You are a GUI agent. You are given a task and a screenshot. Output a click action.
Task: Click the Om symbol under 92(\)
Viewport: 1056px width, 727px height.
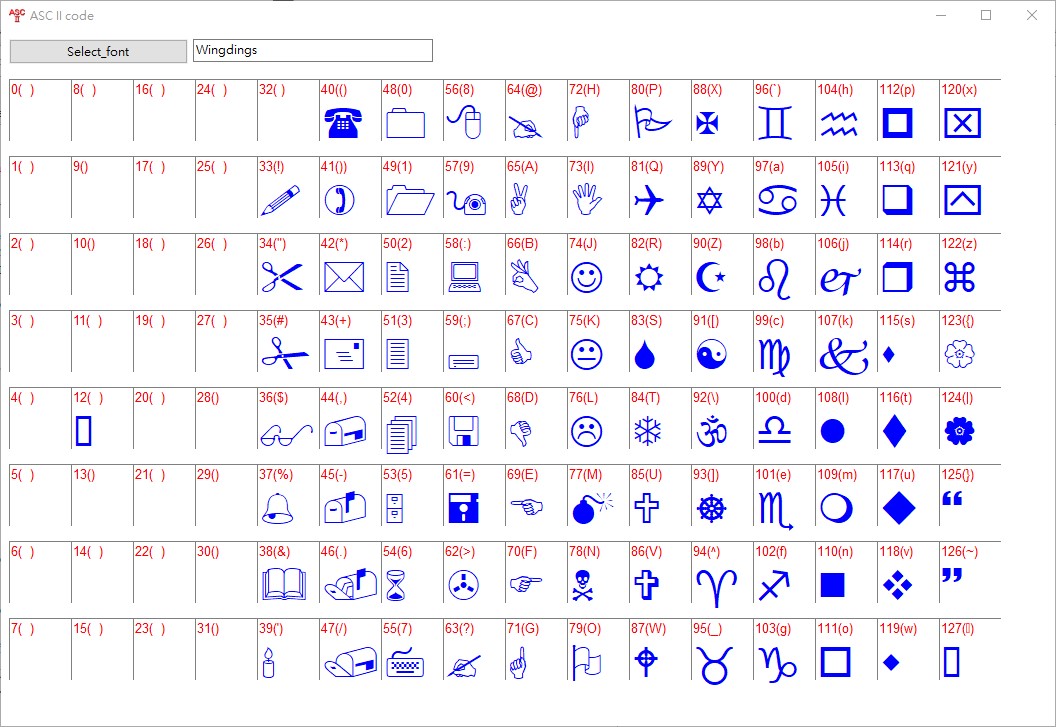coord(712,431)
